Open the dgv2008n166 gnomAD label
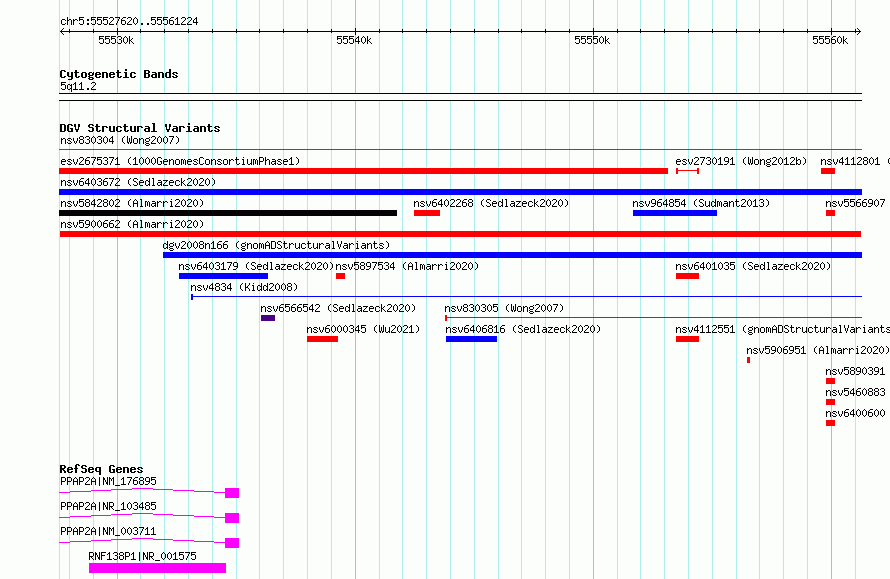Screen dimensions: 890x579 coord(276,245)
